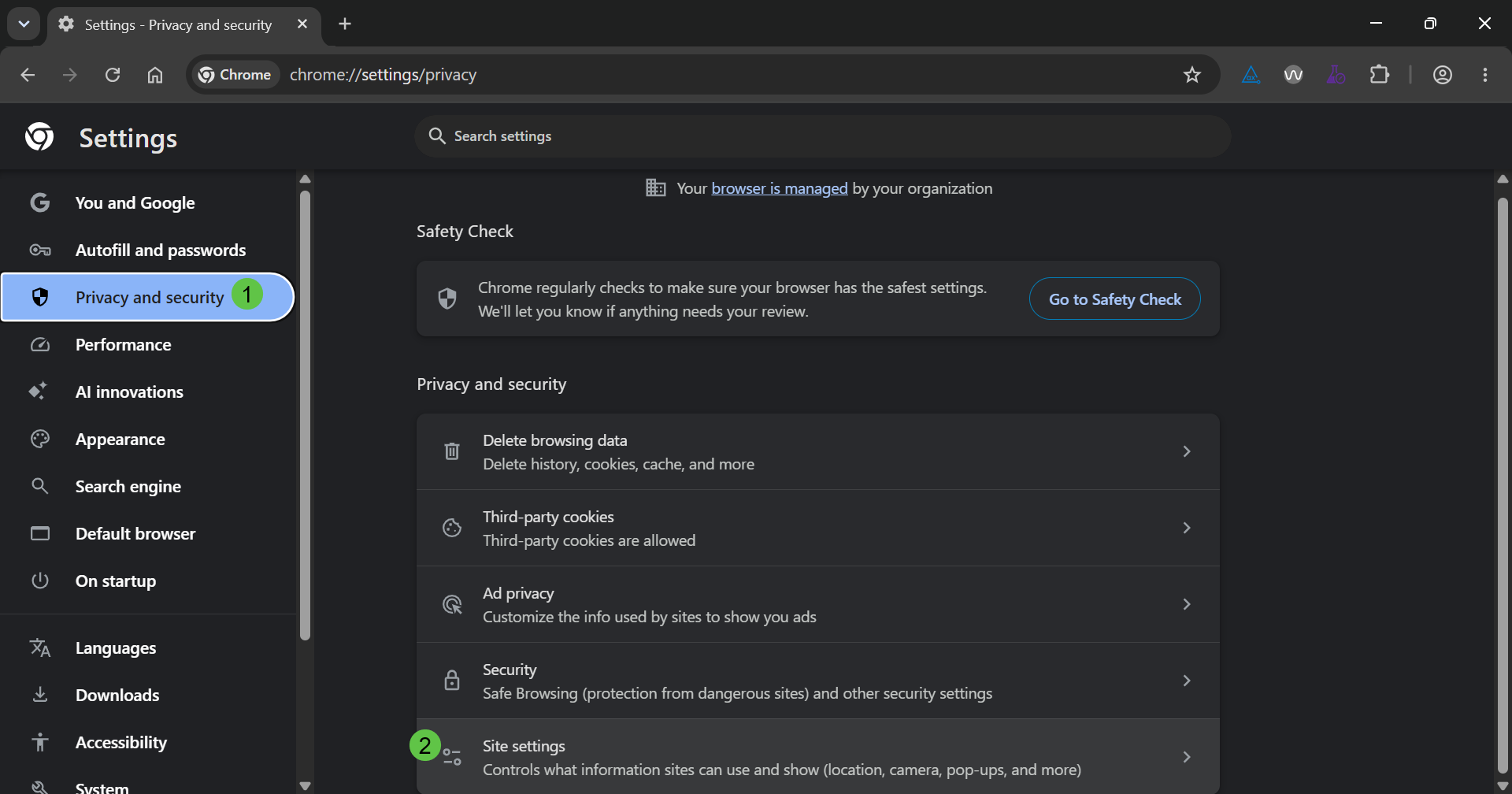This screenshot has height=794, width=1512.
Task: Open On startup settings
Action: click(x=147, y=581)
